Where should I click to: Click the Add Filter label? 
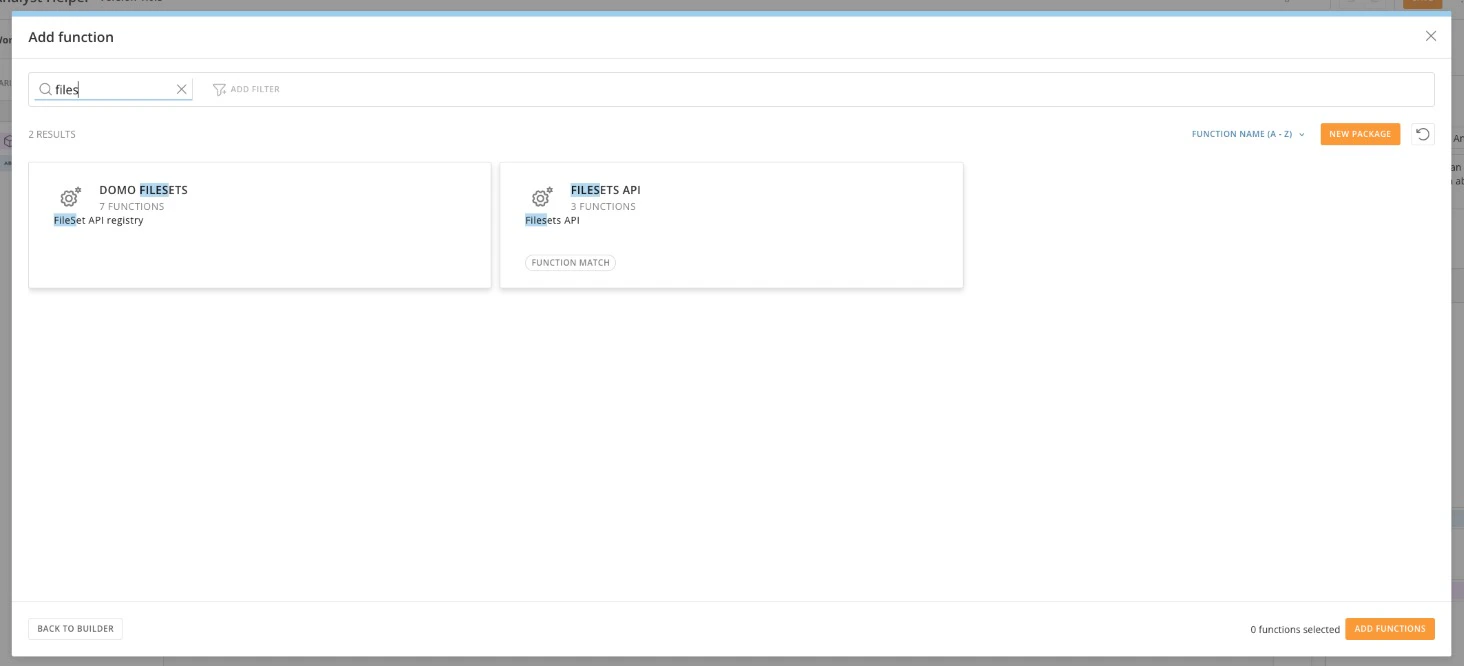point(255,89)
